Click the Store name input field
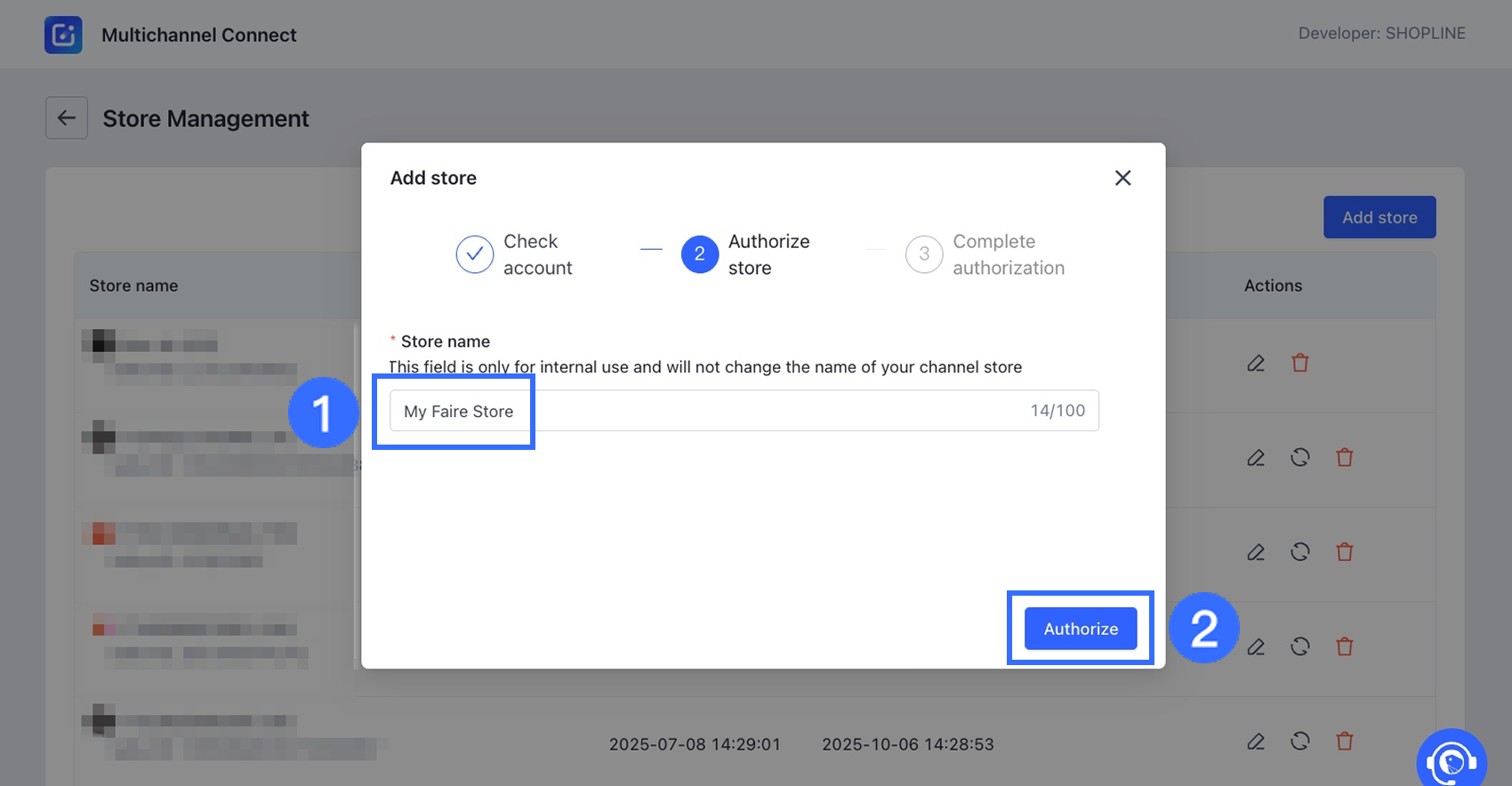Image resolution: width=1512 pixels, height=786 pixels. pos(744,411)
